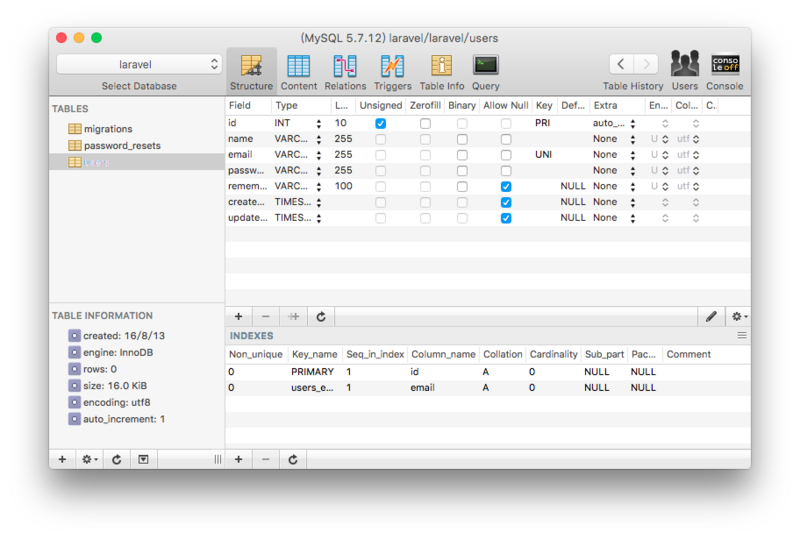
Task: Disable Allow Null for remember token field
Action: [x=506, y=186]
